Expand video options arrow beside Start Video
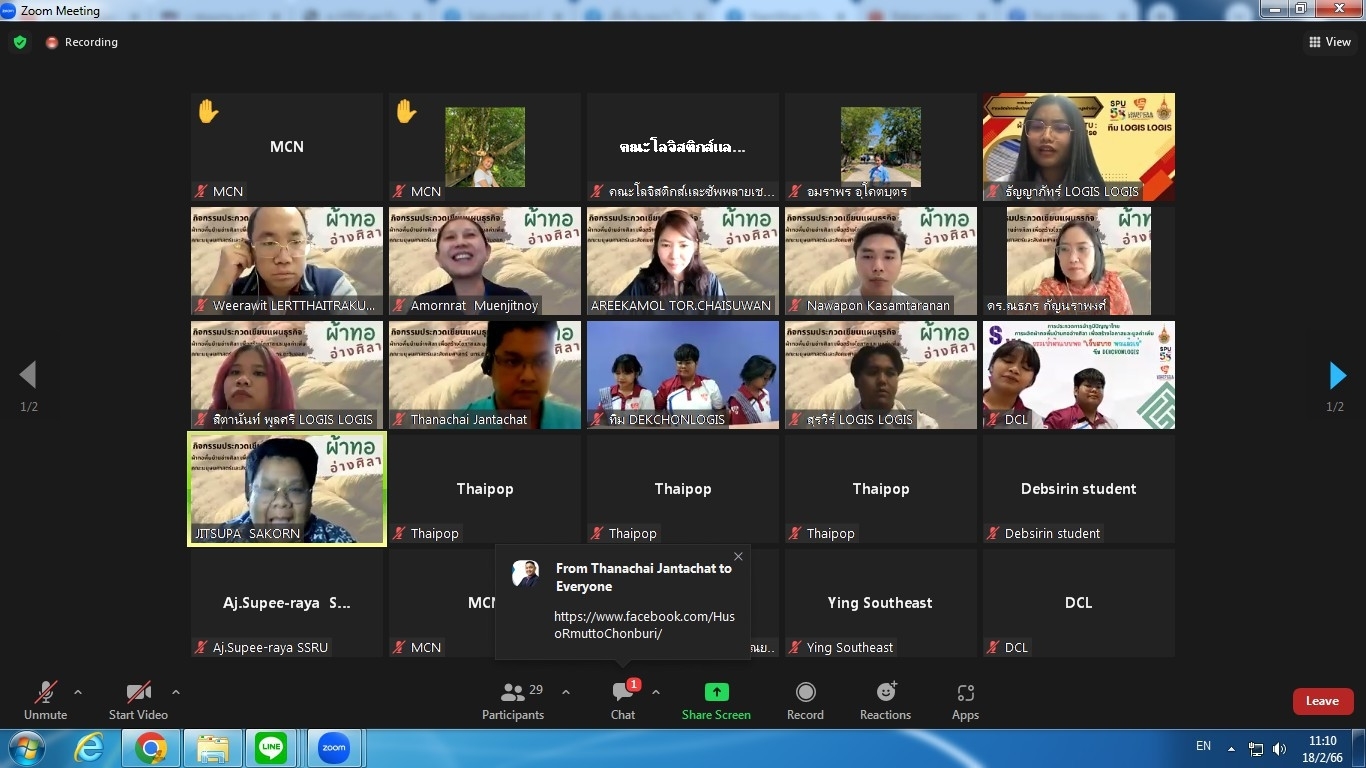1366x768 pixels. [x=176, y=692]
